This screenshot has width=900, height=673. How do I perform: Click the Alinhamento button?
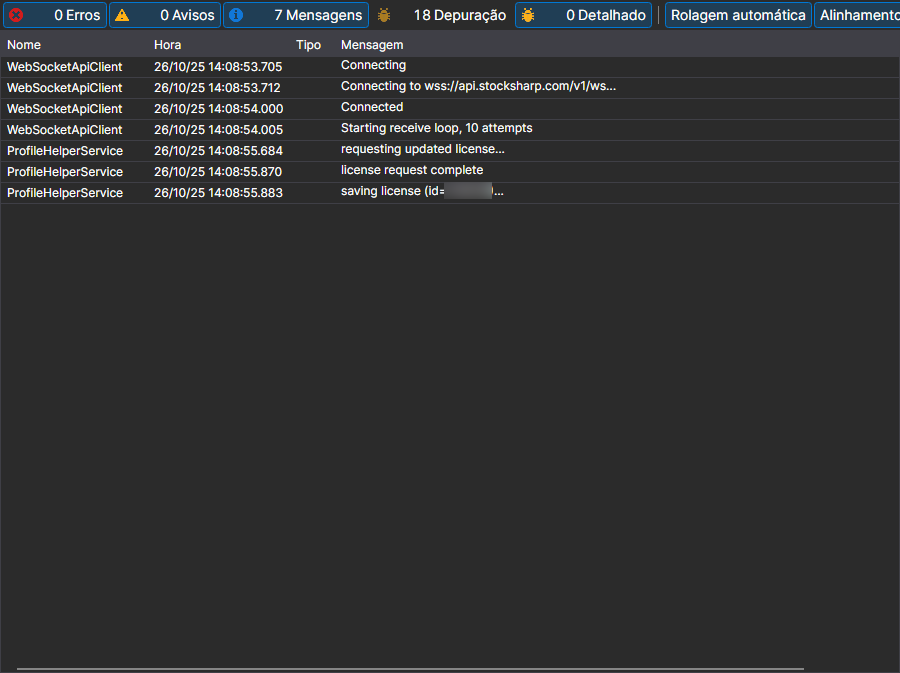coord(857,15)
